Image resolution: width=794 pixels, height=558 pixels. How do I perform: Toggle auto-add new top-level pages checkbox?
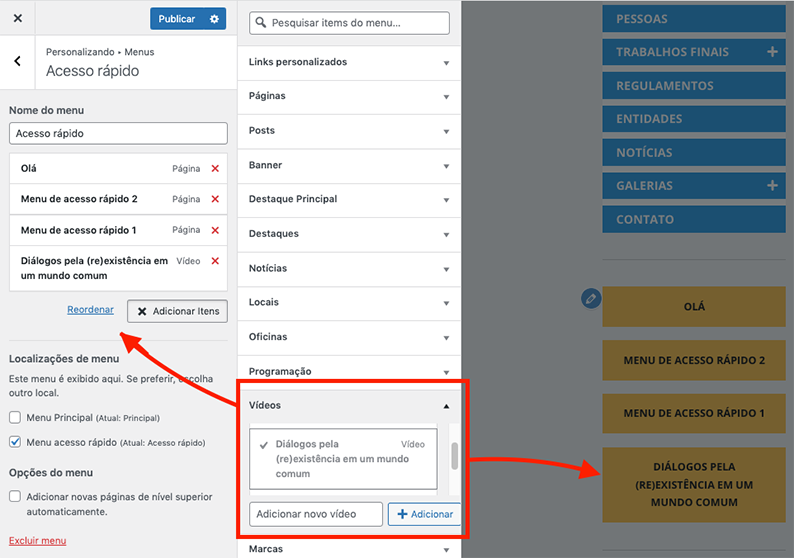point(15,496)
